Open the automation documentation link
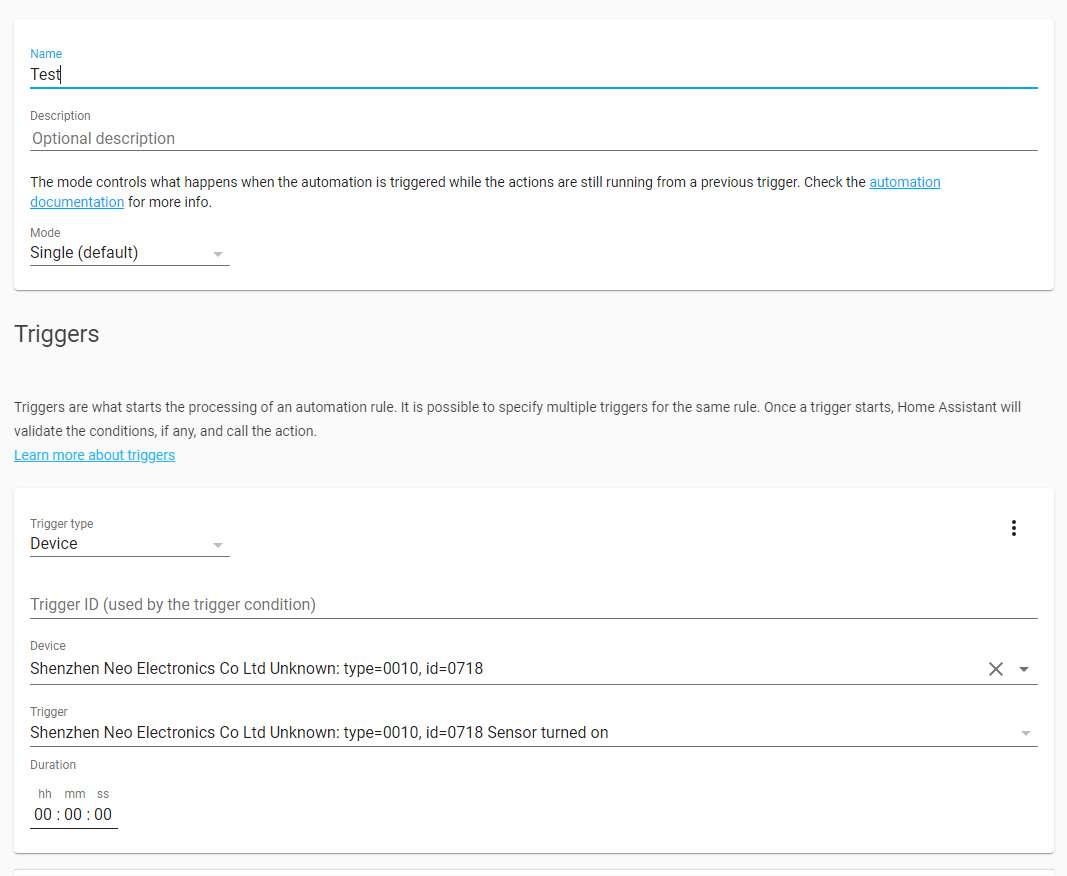 click(x=904, y=182)
